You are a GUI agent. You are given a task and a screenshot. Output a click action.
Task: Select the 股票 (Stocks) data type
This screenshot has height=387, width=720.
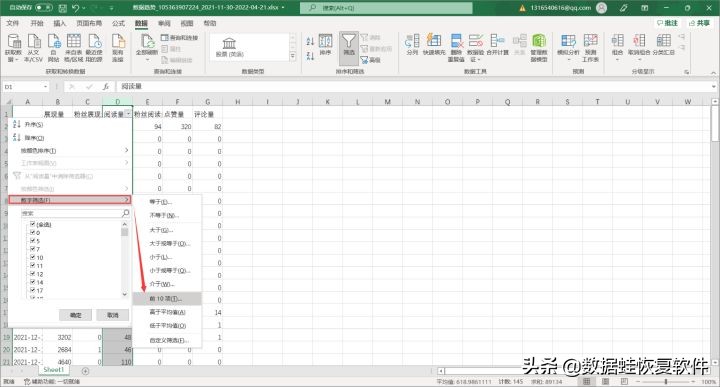[x=229, y=48]
